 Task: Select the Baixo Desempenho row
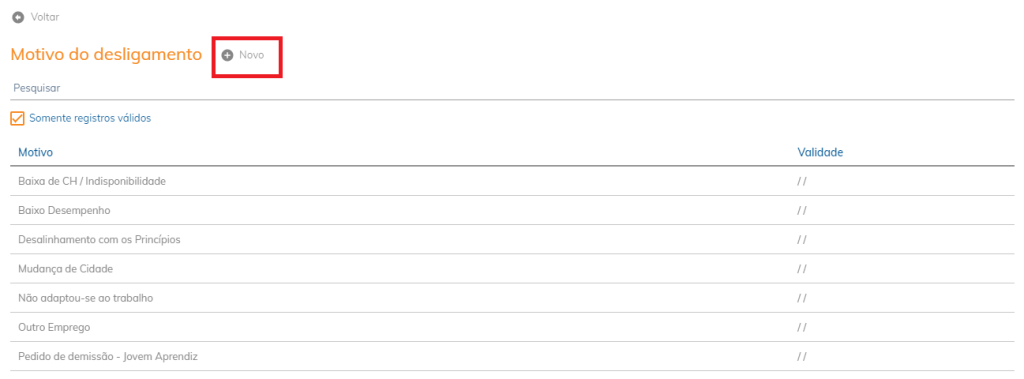[x=513, y=210]
